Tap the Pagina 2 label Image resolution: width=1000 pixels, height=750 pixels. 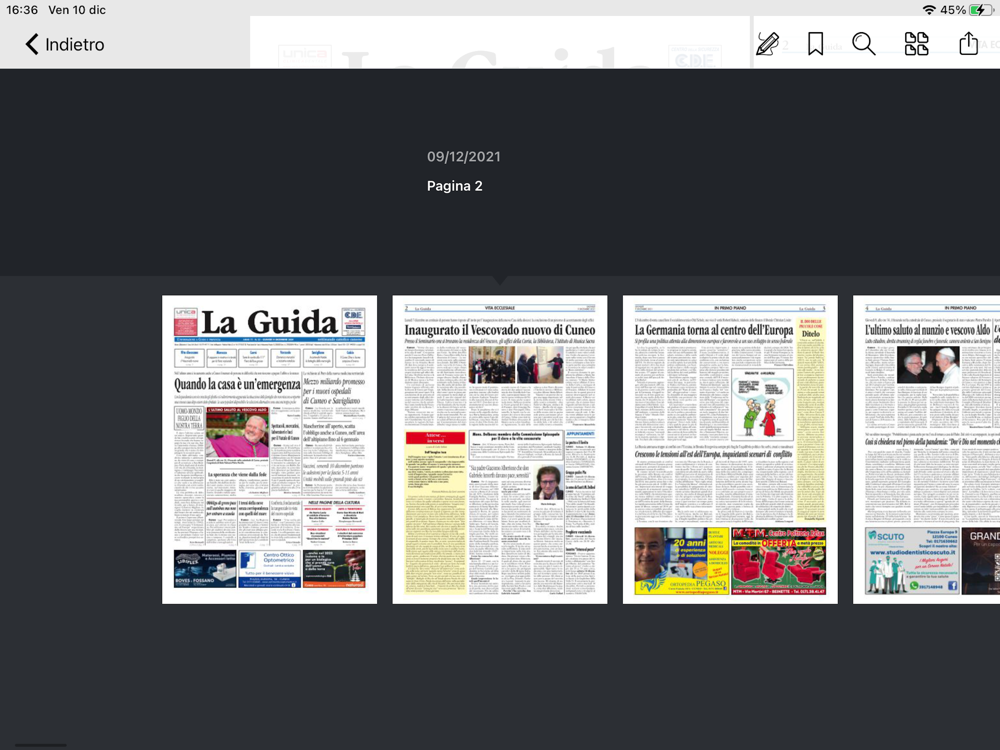click(x=455, y=186)
